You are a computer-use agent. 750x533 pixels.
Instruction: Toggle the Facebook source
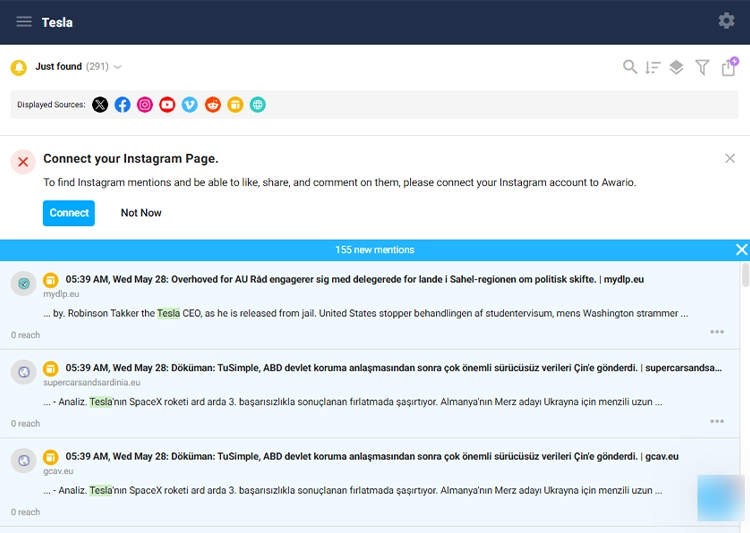[x=122, y=105]
